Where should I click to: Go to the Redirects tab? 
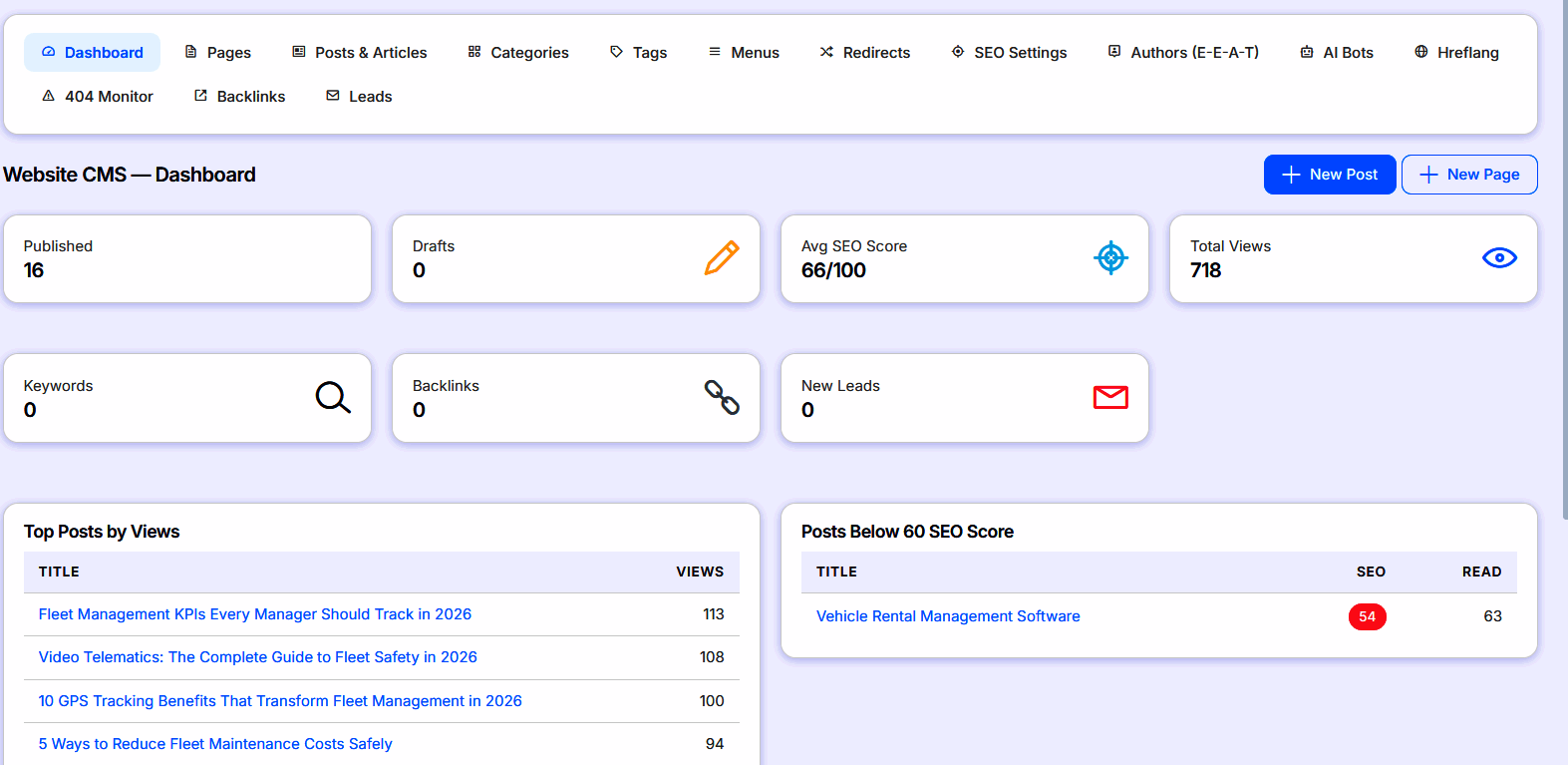coord(865,52)
